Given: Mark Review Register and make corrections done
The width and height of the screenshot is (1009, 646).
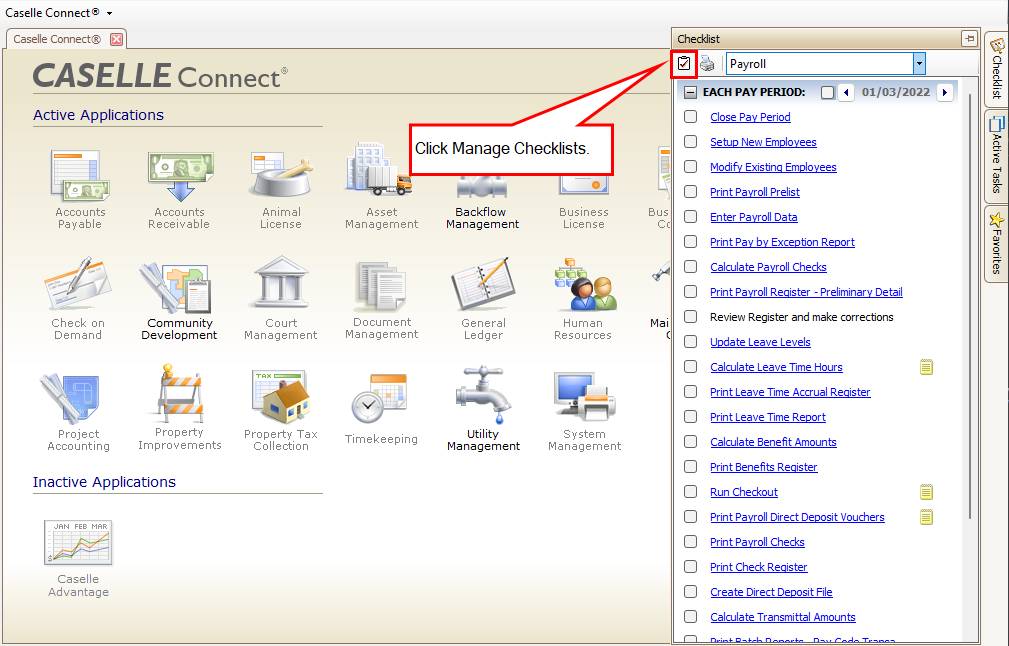Looking at the screenshot, I should coord(690,317).
